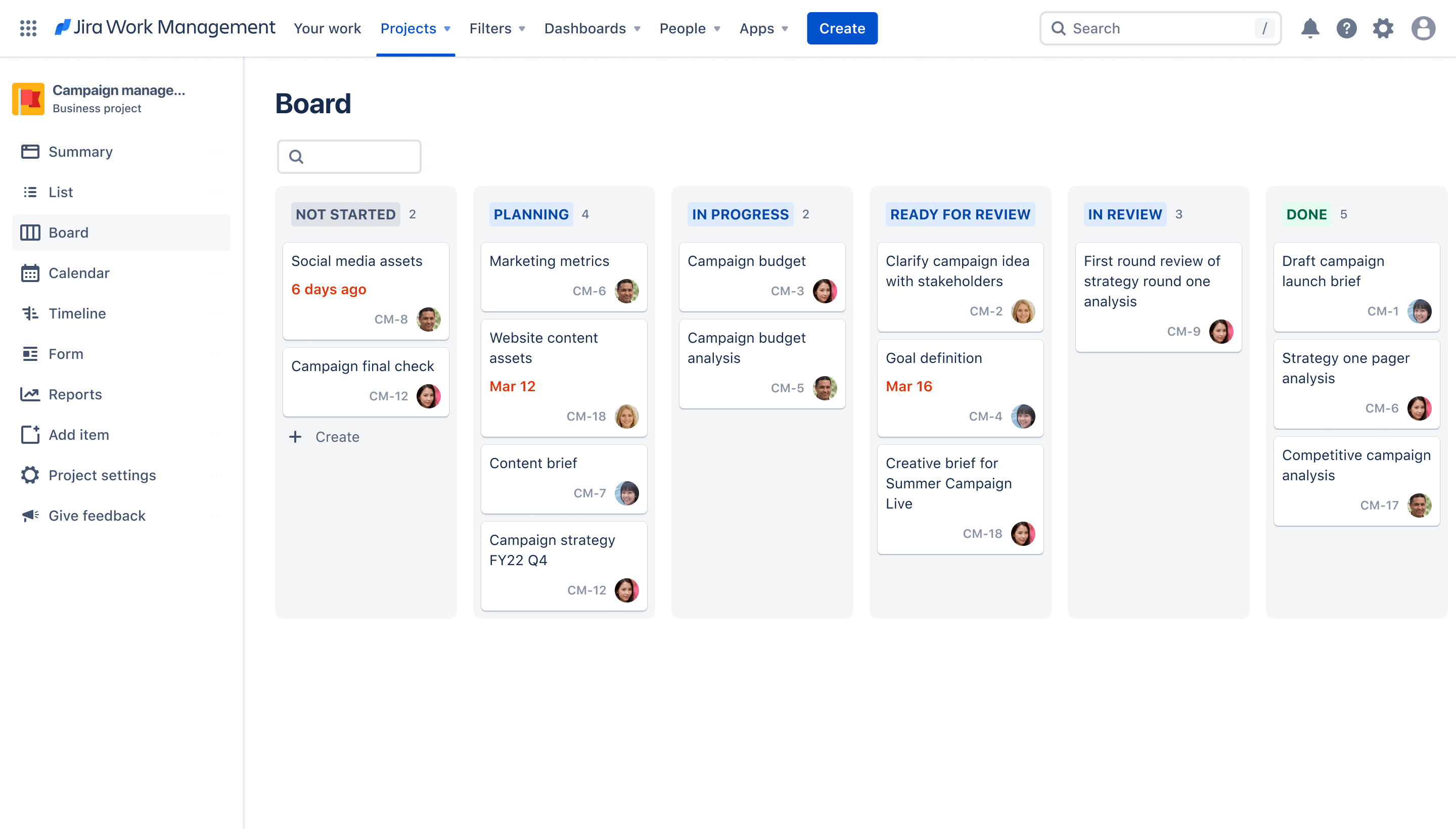The image size is (1456, 829).
Task: Click the Summary icon in sidebar
Action: pyautogui.click(x=30, y=151)
